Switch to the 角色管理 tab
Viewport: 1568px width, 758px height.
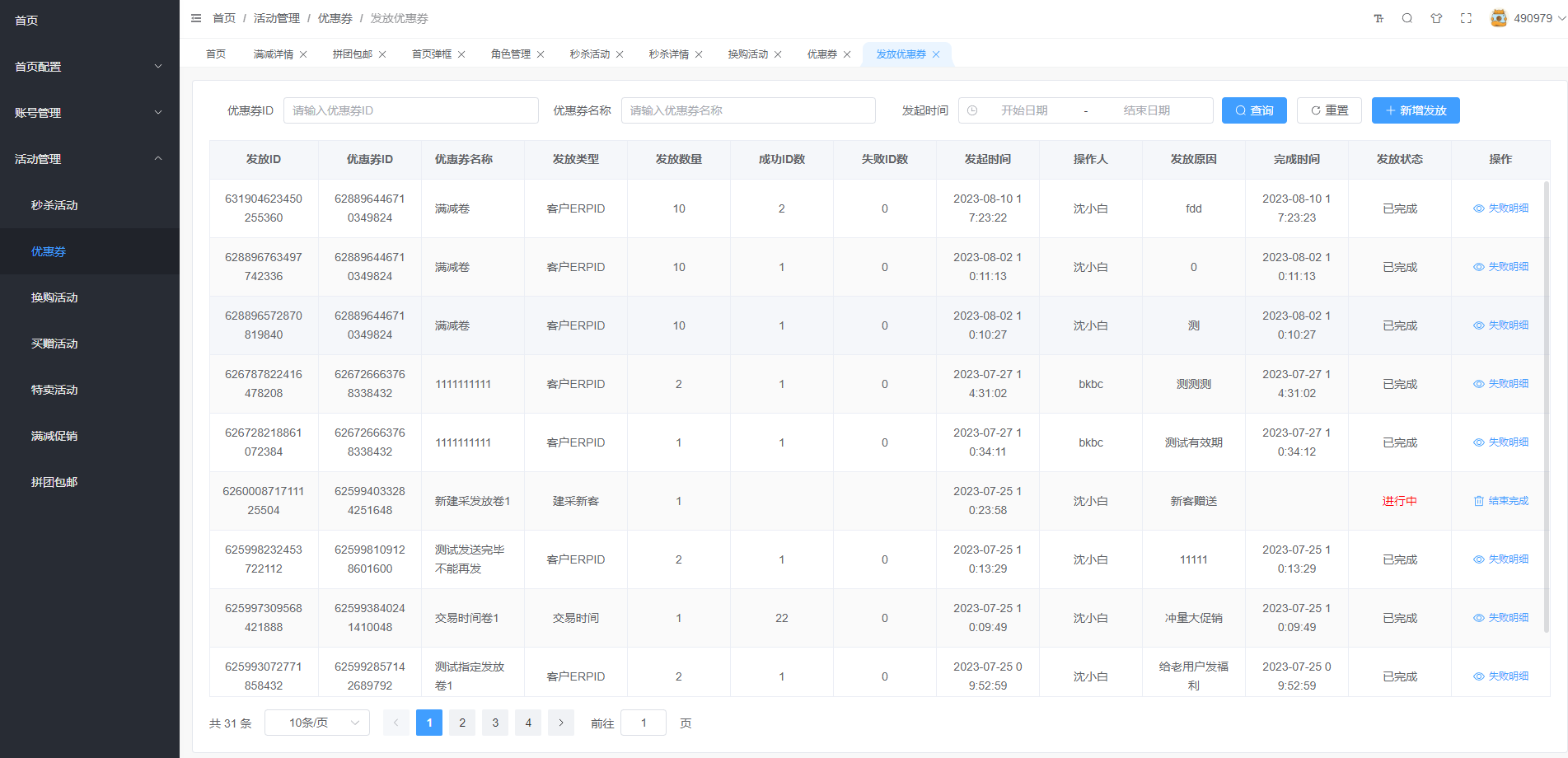pos(511,54)
